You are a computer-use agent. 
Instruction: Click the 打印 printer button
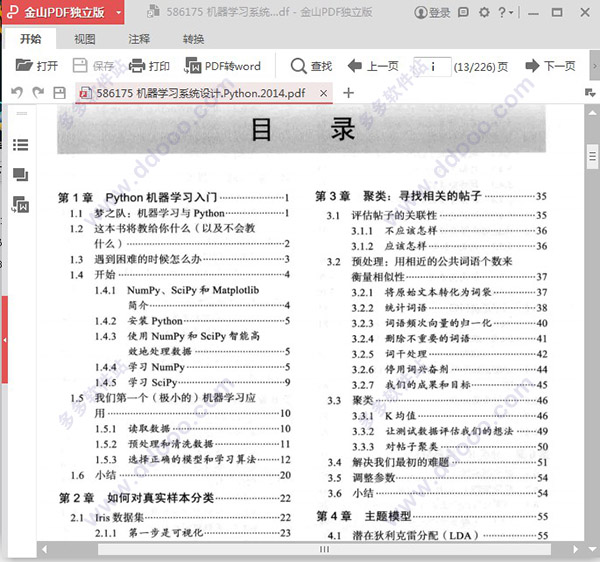click(149, 66)
